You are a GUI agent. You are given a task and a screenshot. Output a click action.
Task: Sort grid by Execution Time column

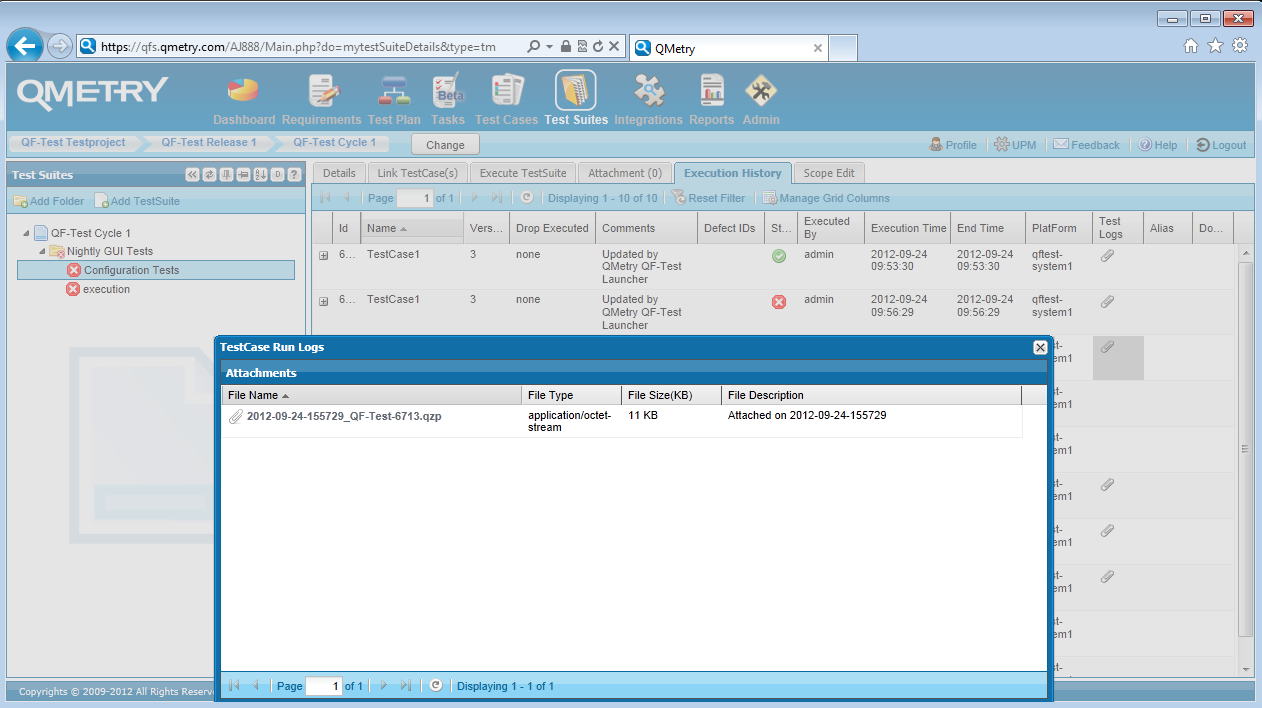coord(908,228)
